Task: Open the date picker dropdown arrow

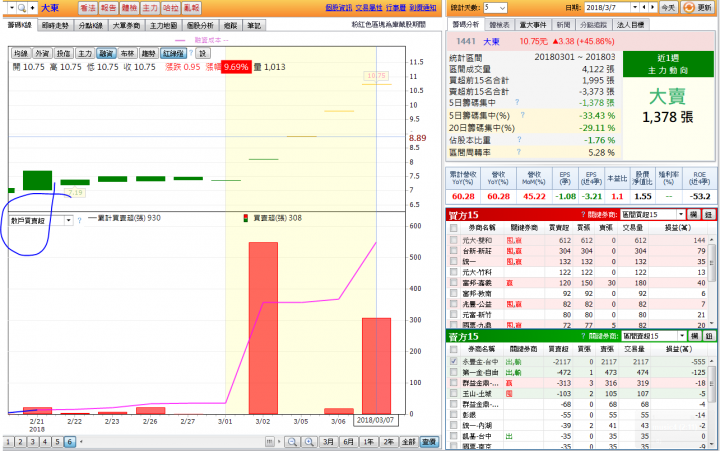Action: [x=635, y=8]
